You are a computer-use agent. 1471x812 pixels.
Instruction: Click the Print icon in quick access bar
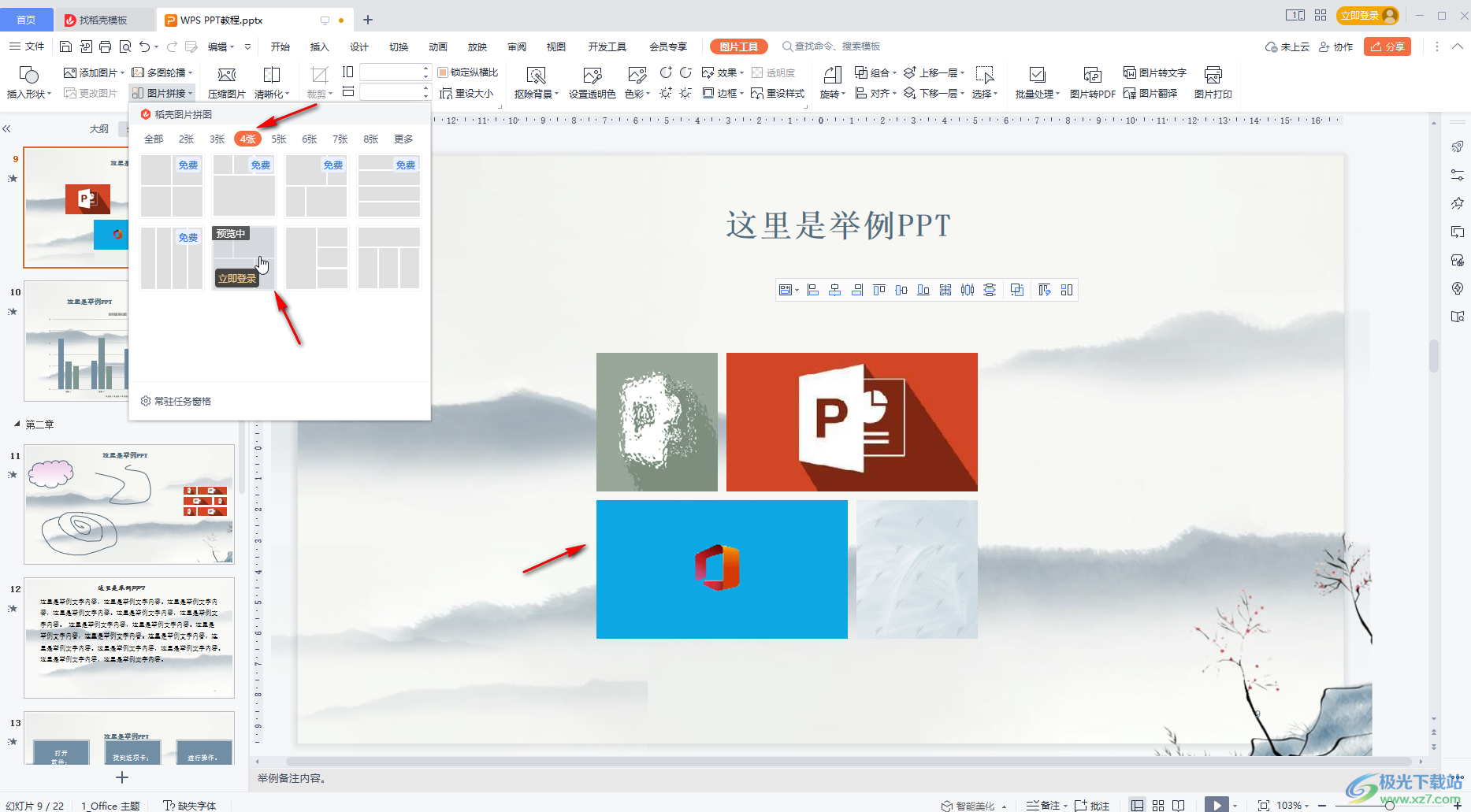click(106, 46)
